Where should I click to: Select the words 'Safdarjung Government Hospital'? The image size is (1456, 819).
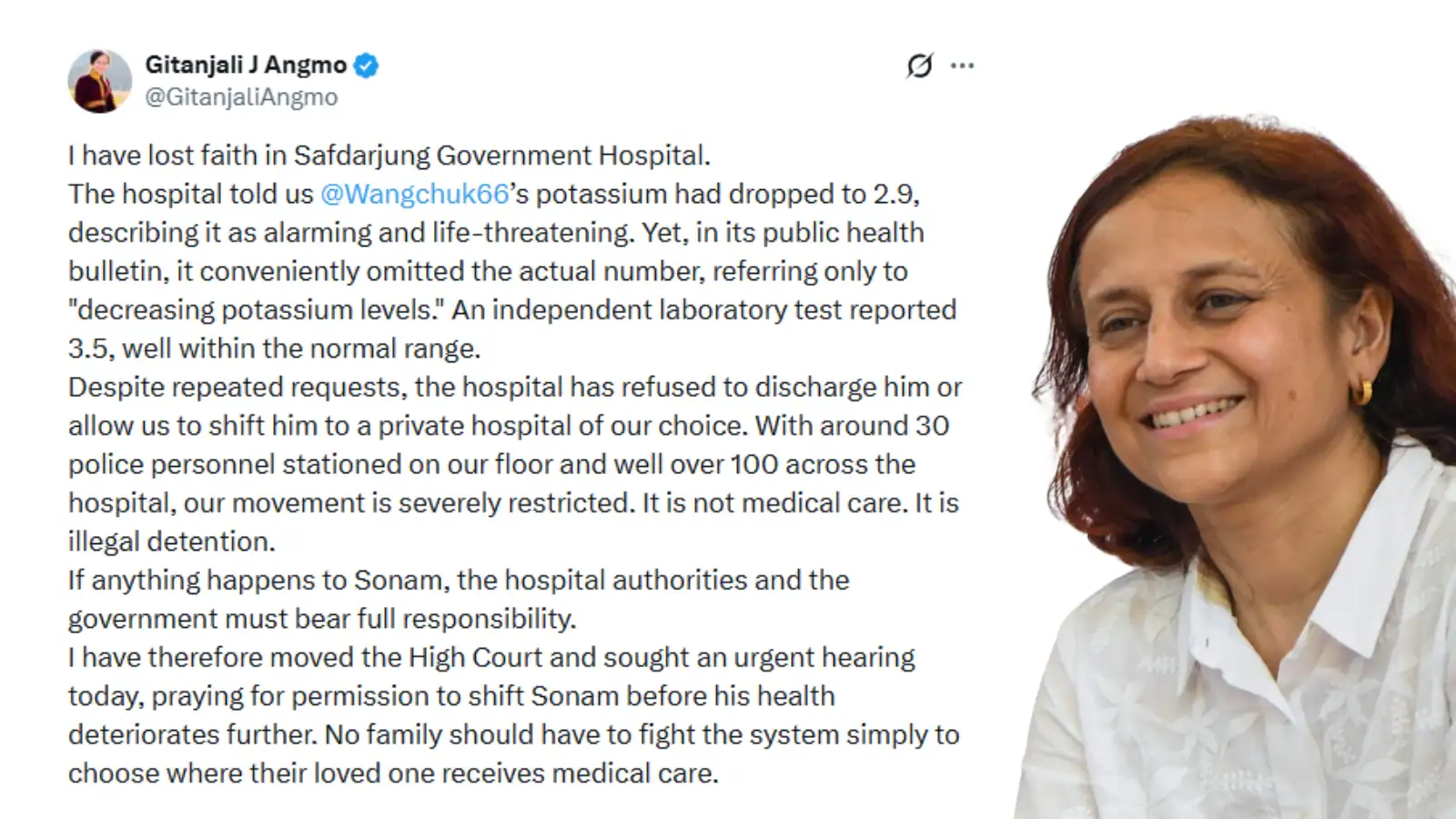[x=498, y=156]
